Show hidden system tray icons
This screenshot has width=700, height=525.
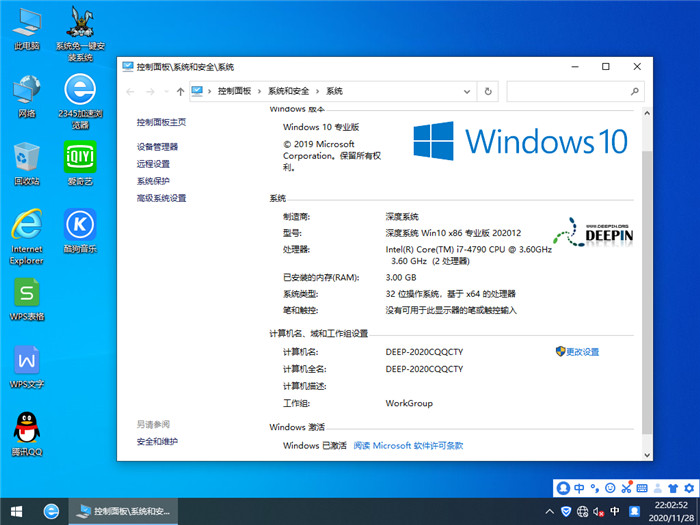pyautogui.click(x=550, y=512)
